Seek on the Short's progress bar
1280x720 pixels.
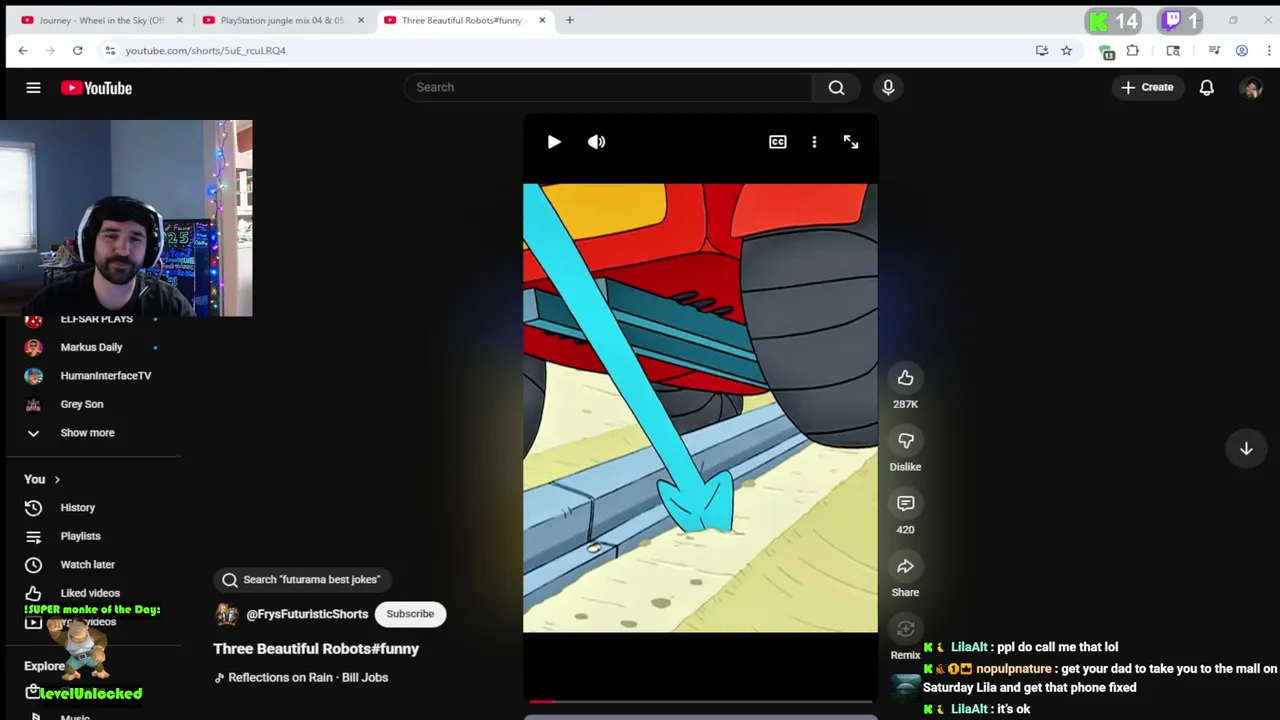700,702
